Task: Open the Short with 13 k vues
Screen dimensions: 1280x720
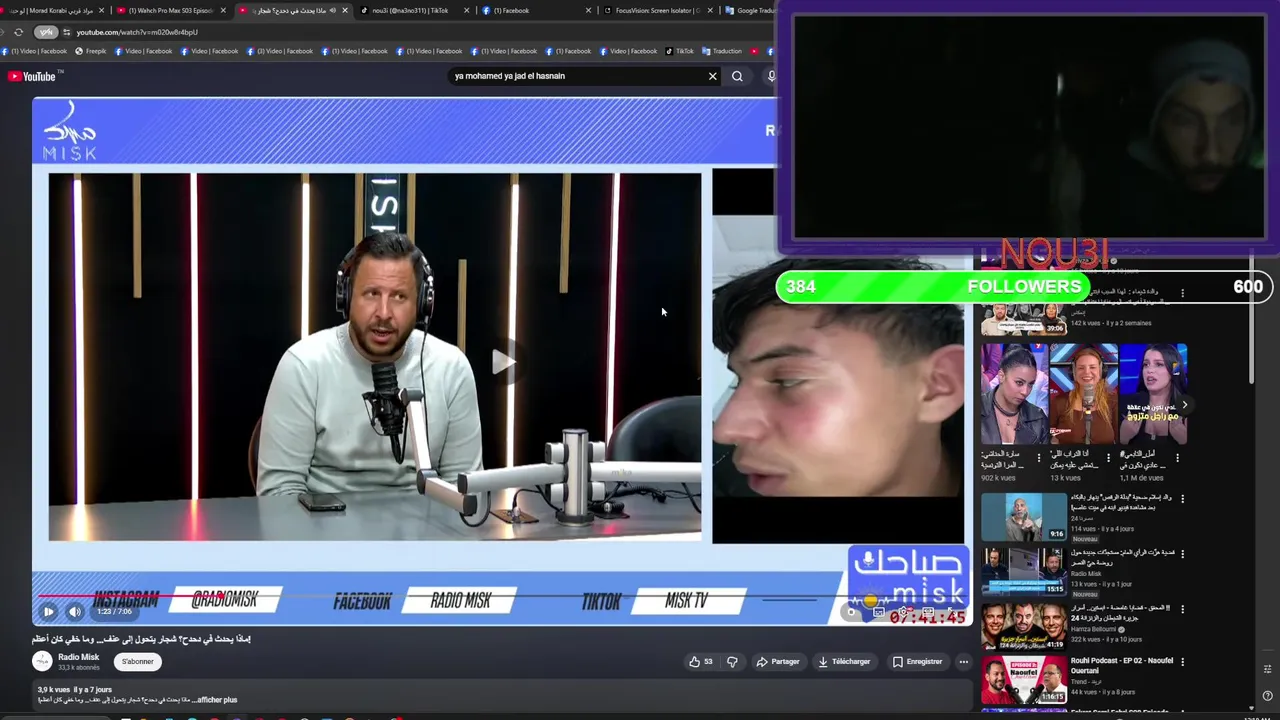Action: 1083,394
